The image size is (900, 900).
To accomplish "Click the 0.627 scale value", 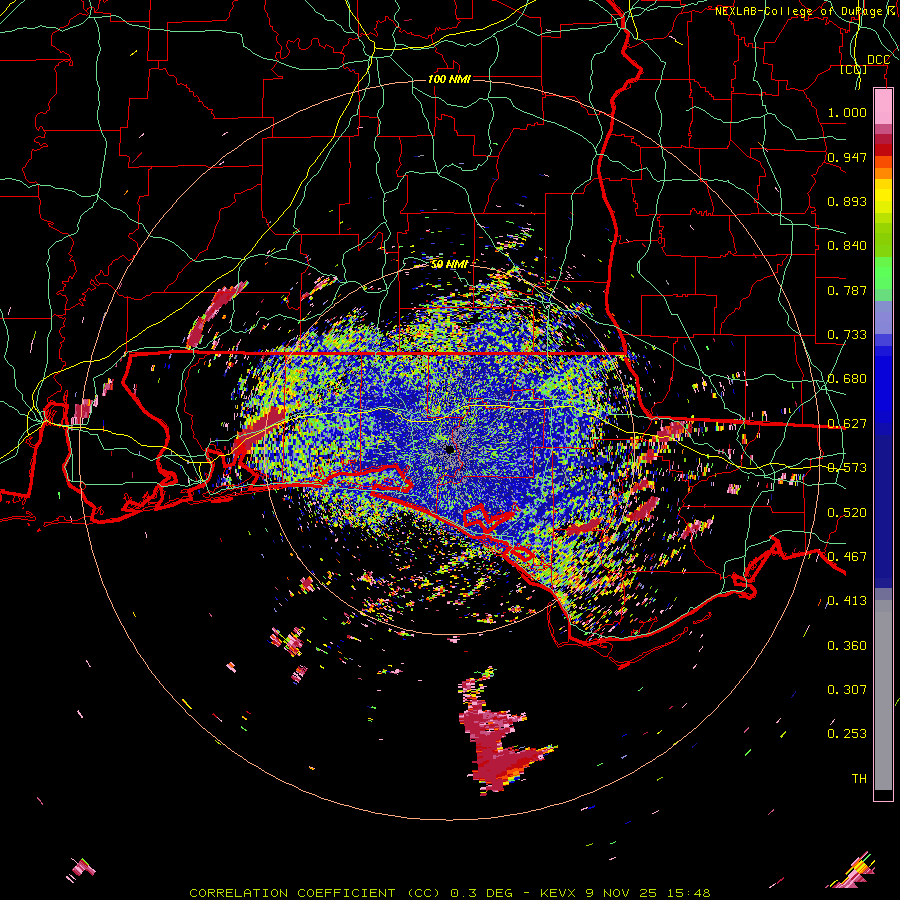I will click(847, 424).
